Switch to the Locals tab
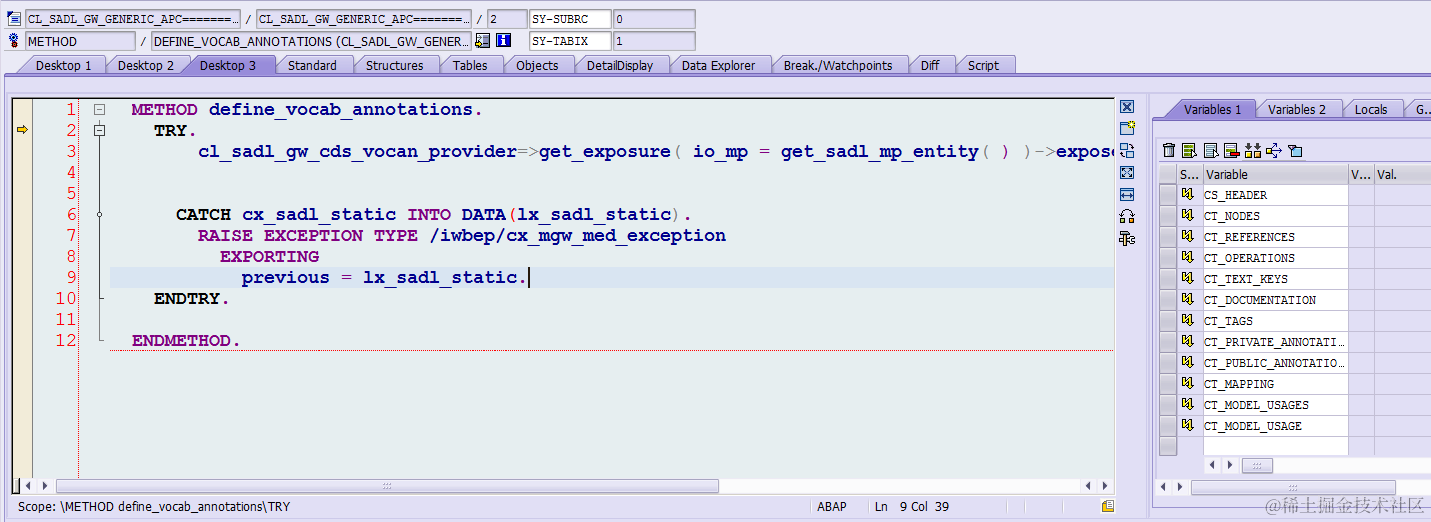 pos(1371,109)
